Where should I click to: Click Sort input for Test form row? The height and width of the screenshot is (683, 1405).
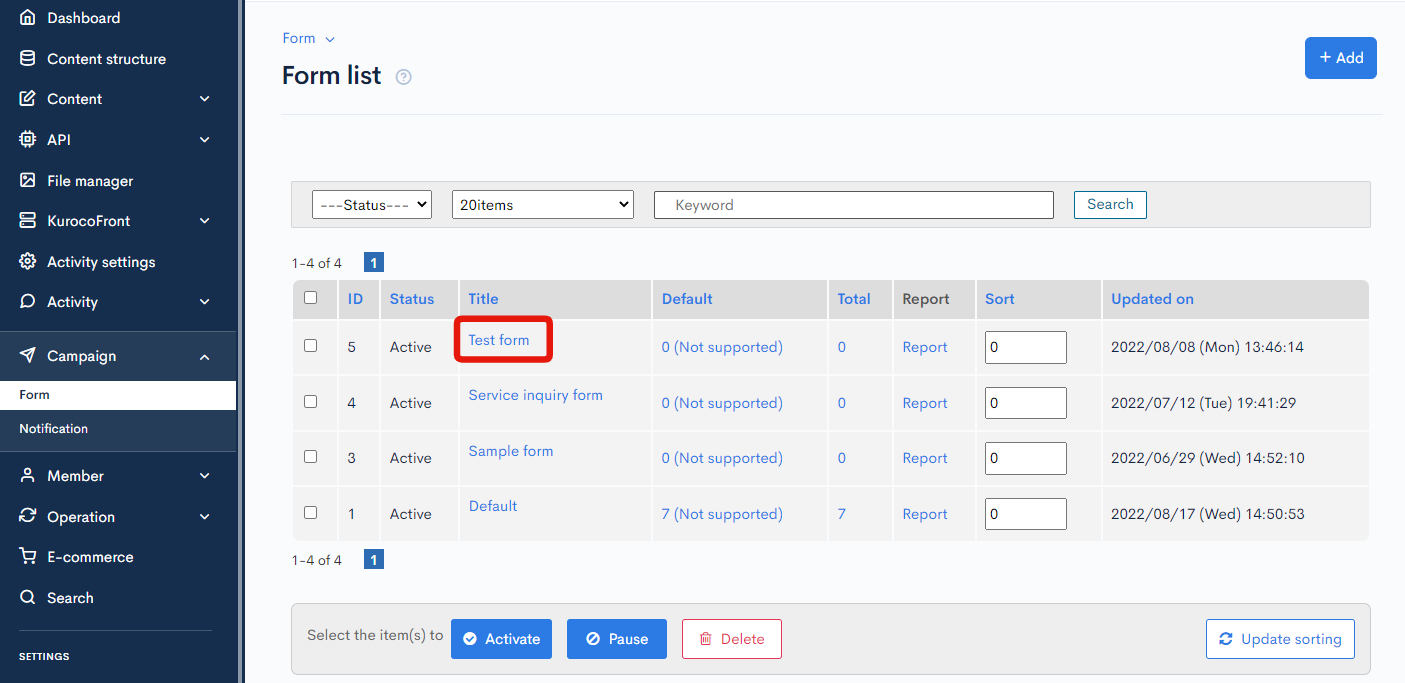pos(1026,347)
